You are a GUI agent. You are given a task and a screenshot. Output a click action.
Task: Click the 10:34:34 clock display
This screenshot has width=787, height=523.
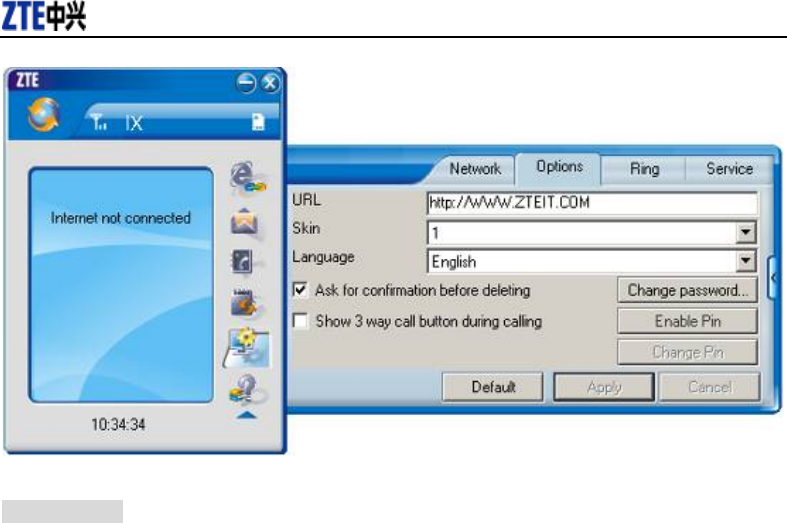118,425
